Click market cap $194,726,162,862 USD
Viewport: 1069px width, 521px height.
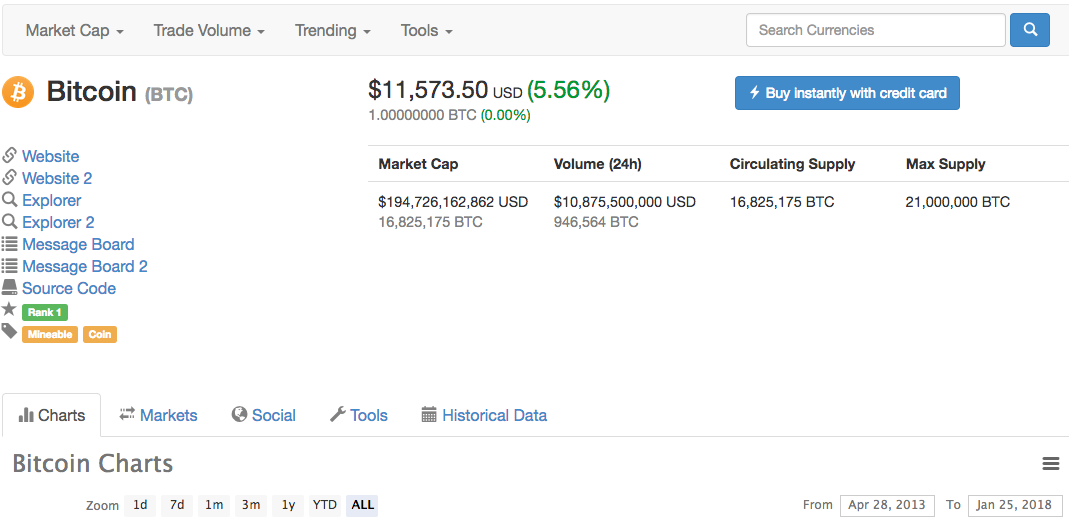453,203
